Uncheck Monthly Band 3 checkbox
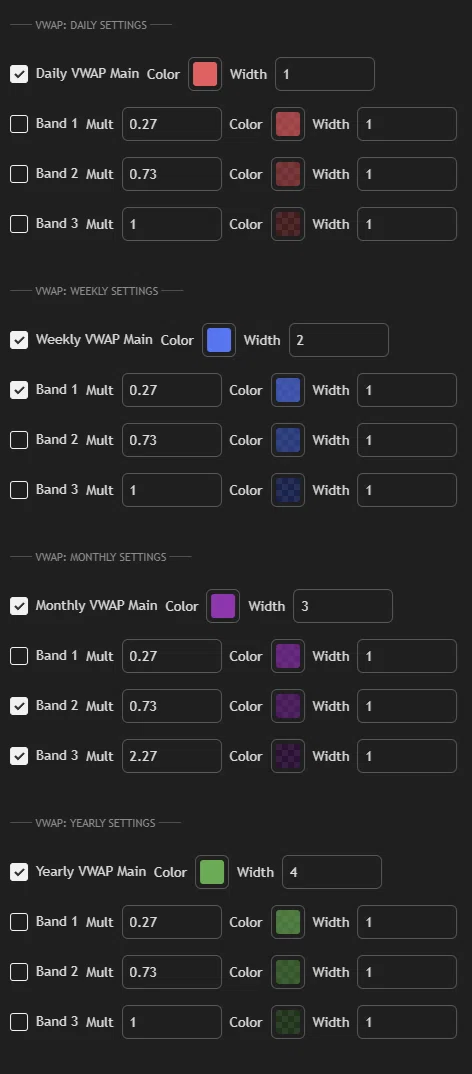This screenshot has width=472, height=1074. pyautogui.click(x=19, y=755)
